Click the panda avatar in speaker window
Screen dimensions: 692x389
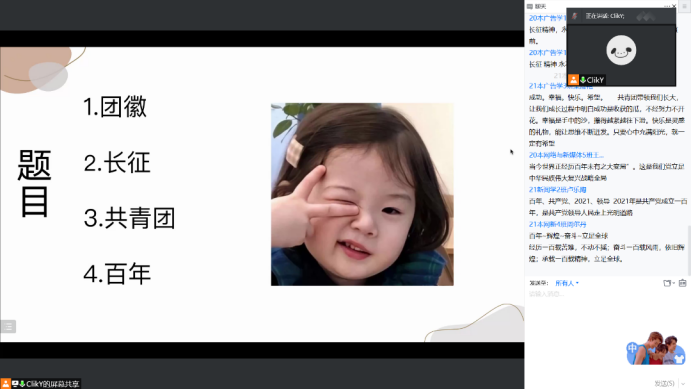click(621, 50)
